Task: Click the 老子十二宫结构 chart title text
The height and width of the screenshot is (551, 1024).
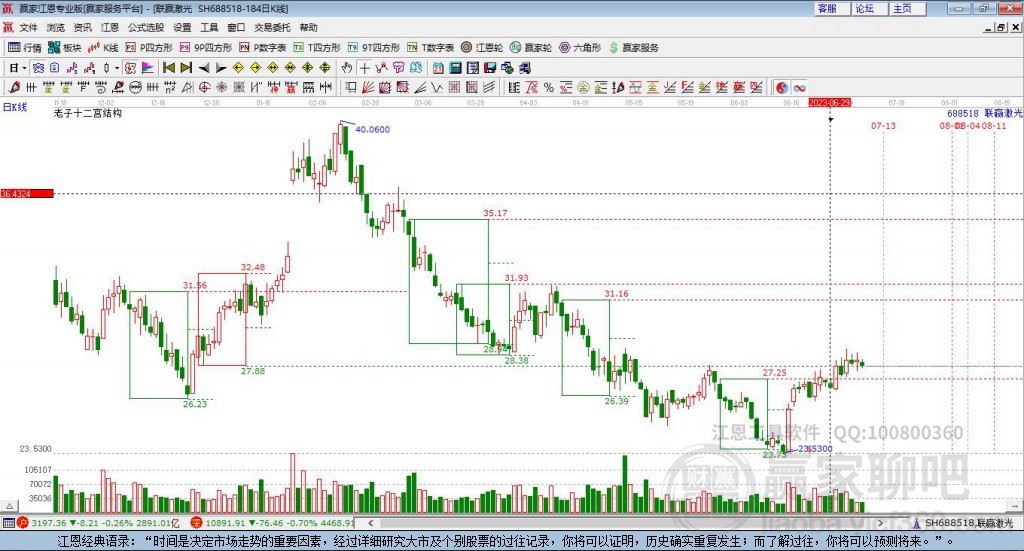Action: coord(88,114)
